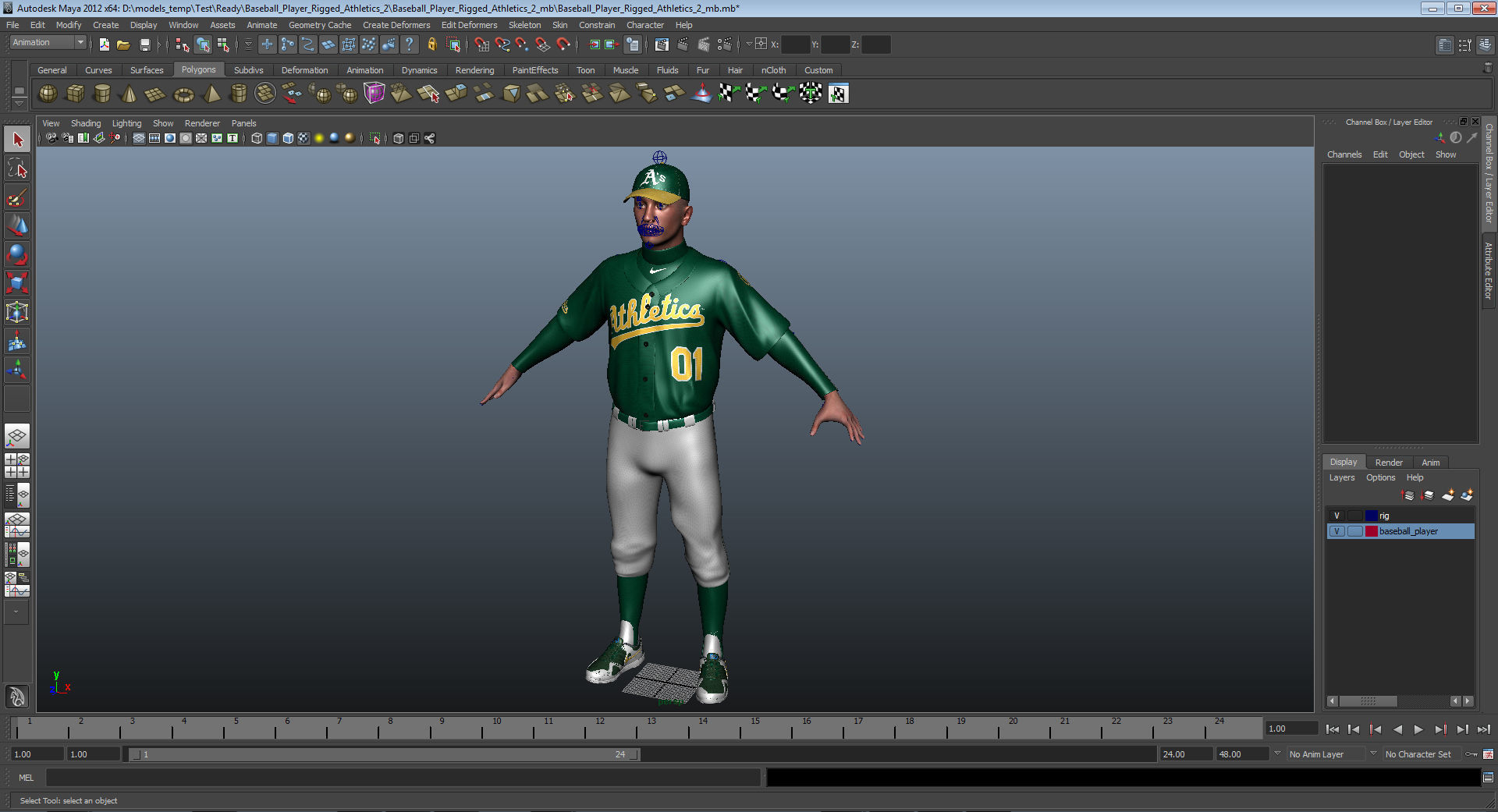Click the checkered UV shelf icon at far right
The image size is (1498, 812).
pos(839,94)
